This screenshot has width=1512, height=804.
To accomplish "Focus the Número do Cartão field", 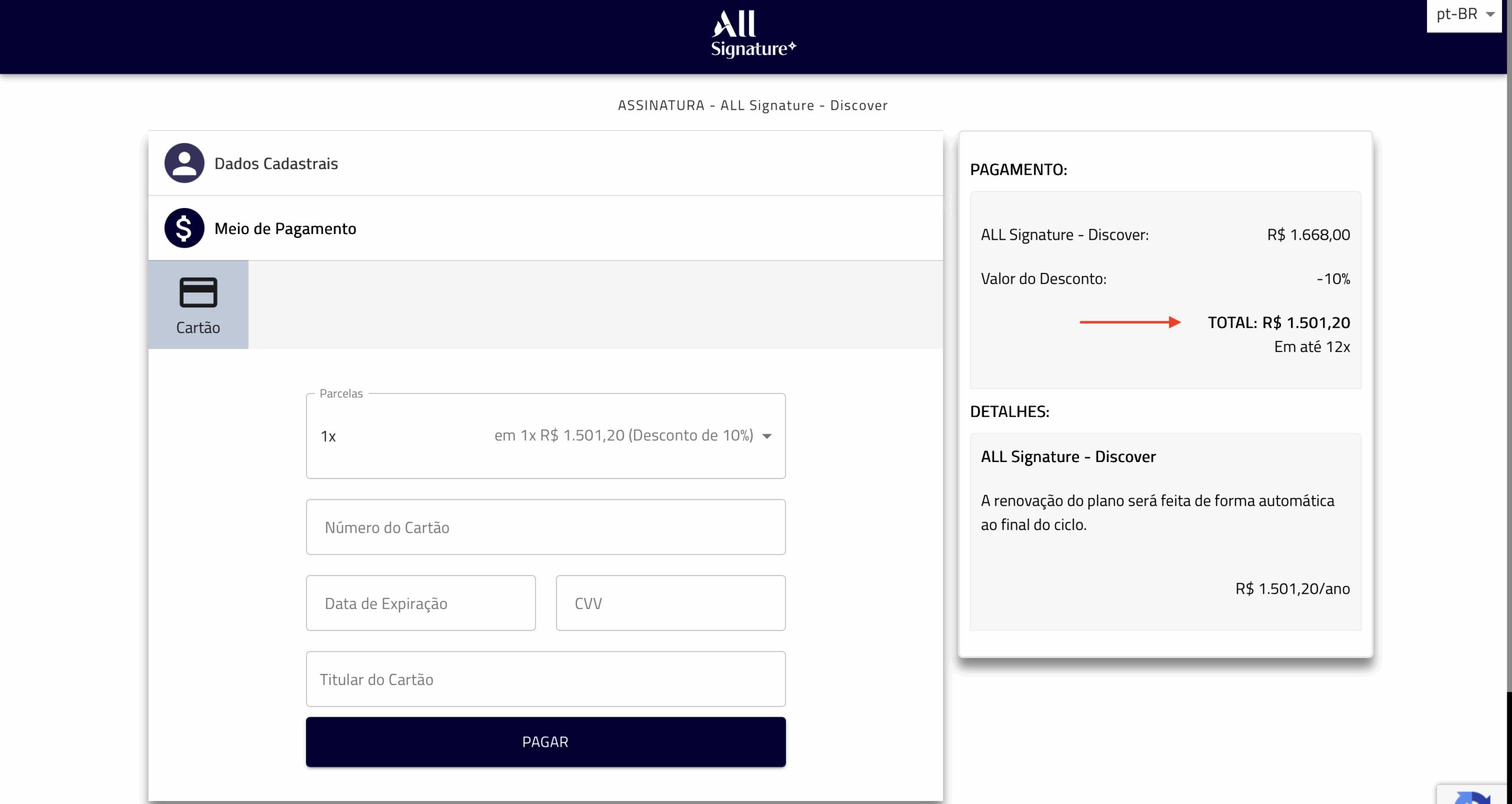I will [545, 527].
